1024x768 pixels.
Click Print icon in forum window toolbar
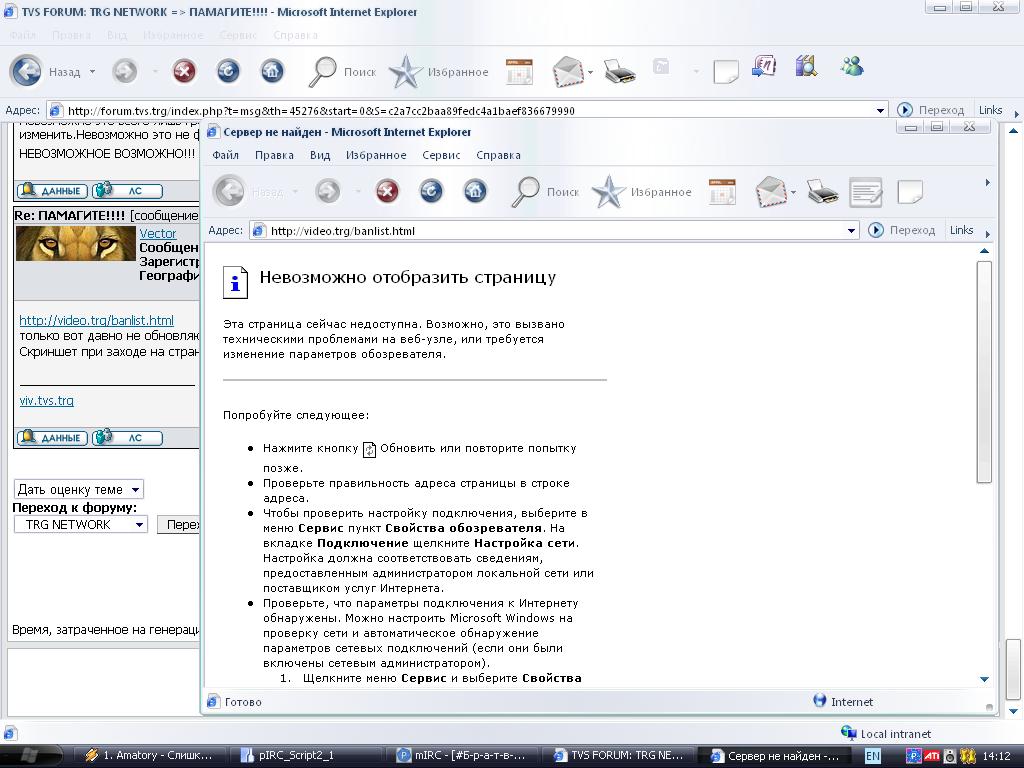[x=619, y=71]
